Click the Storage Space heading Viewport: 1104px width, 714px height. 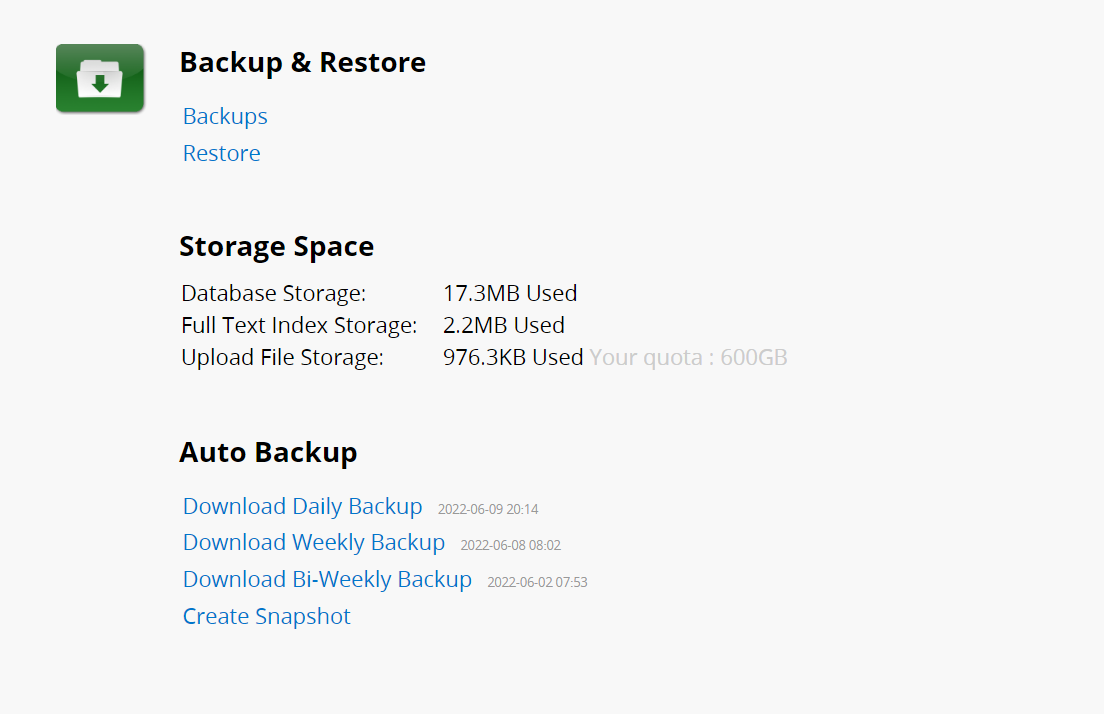click(x=277, y=246)
